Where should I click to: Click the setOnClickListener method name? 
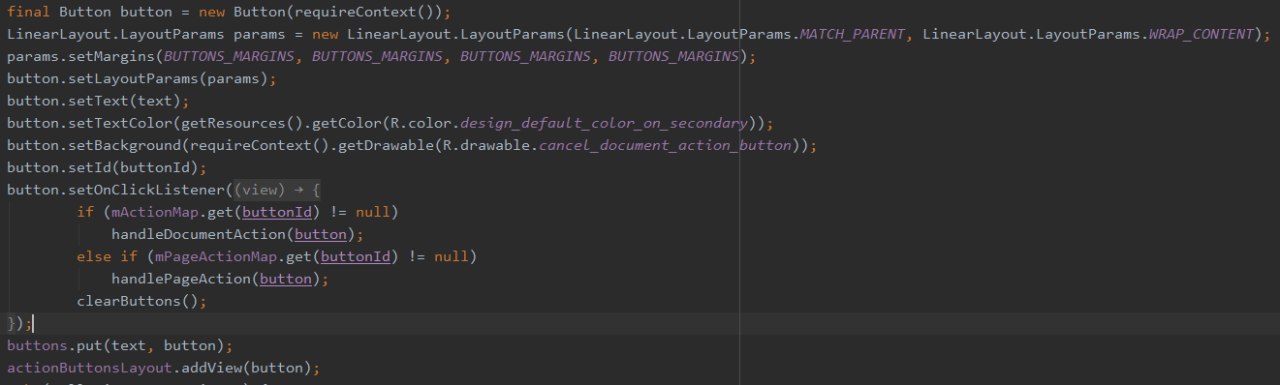(145, 190)
